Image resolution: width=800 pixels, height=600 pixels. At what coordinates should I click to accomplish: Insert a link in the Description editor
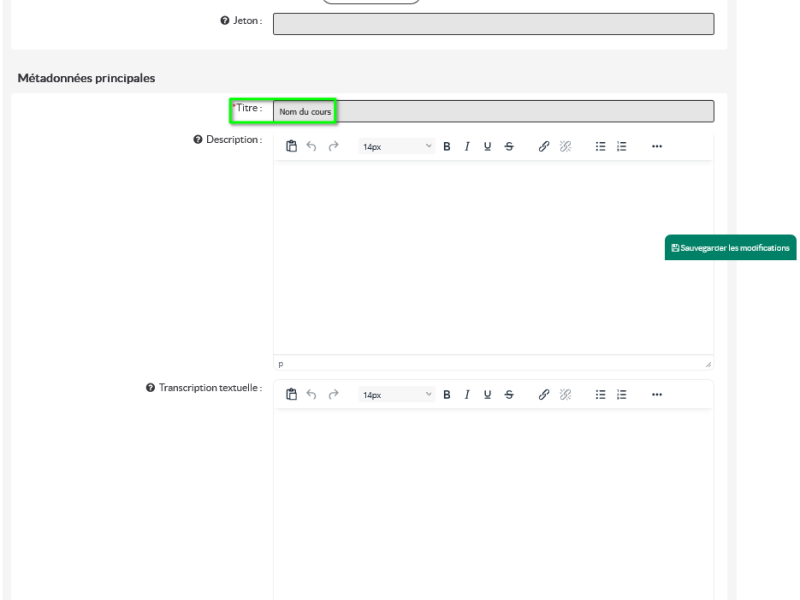(544, 146)
